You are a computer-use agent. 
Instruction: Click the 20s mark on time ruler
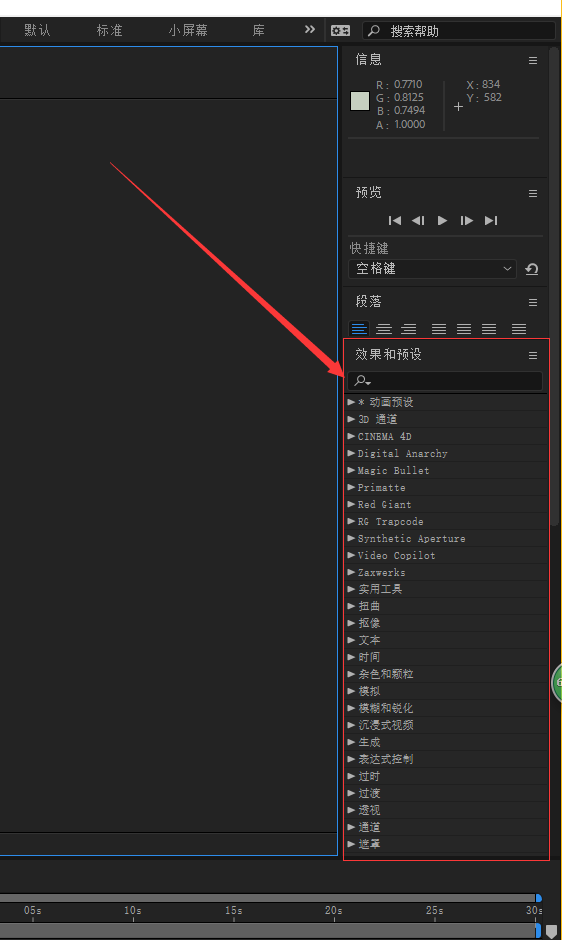(333, 910)
